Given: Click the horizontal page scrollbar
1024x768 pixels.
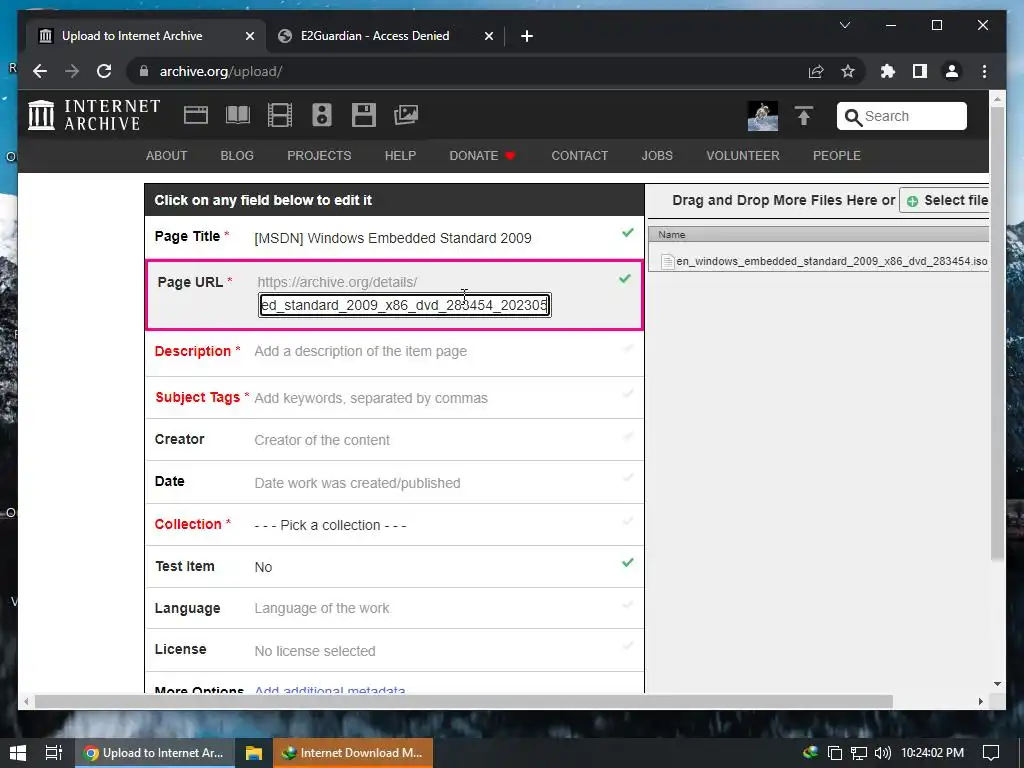Looking at the screenshot, I should tap(464, 701).
